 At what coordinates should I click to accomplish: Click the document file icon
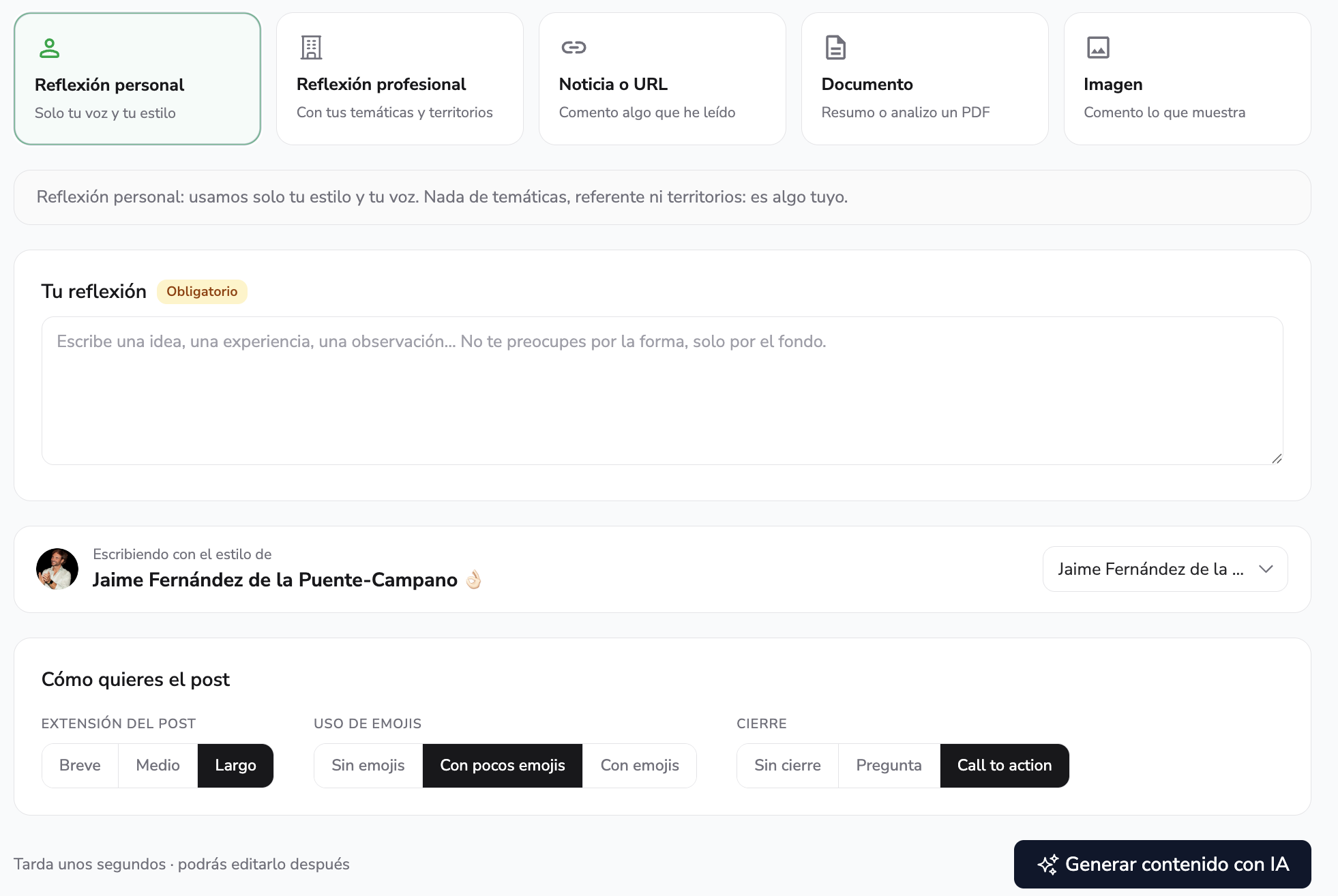click(x=835, y=48)
